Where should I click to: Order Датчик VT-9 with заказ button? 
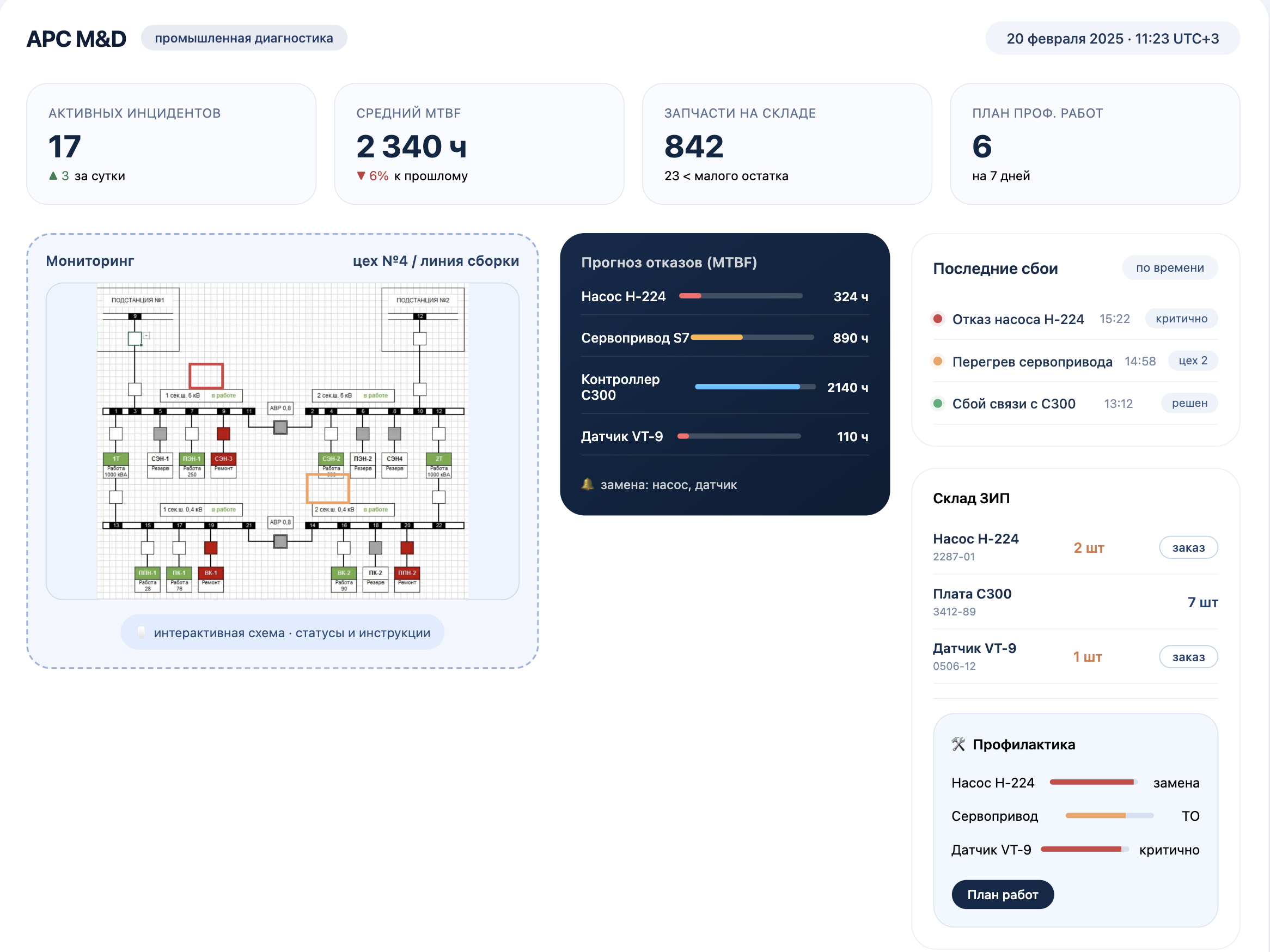click(1188, 656)
